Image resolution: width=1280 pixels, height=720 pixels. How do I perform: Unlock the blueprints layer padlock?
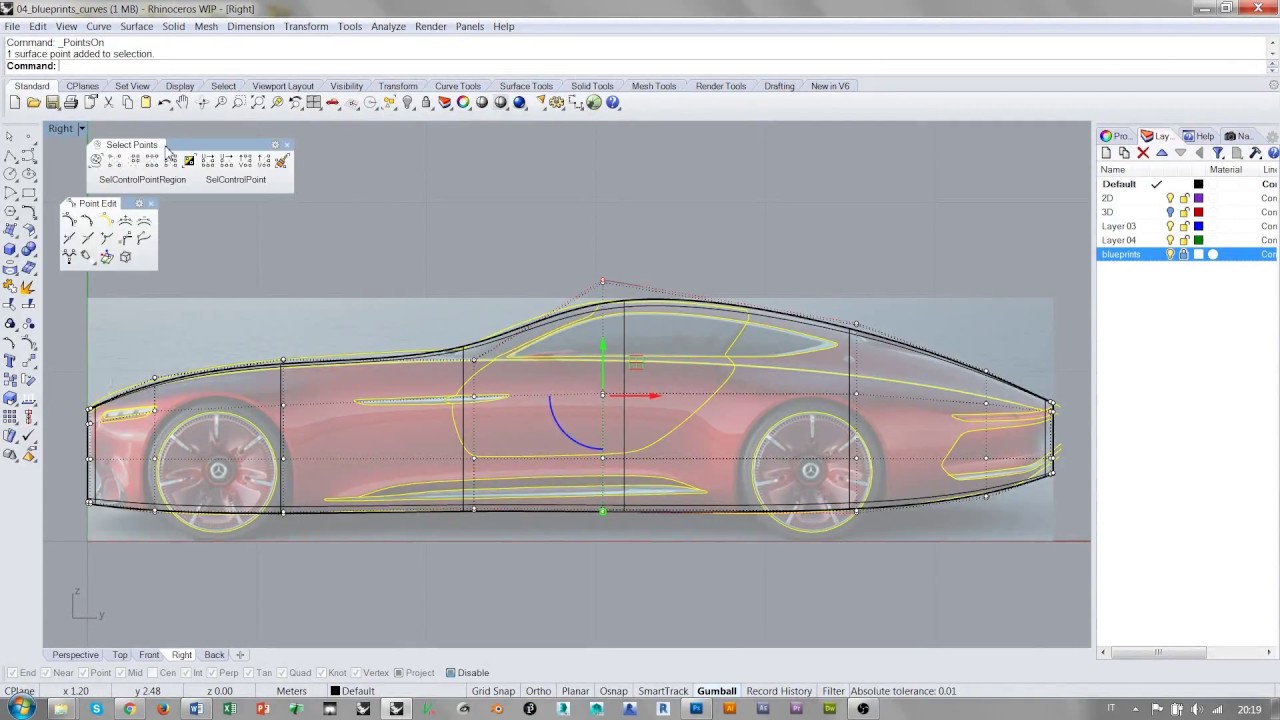[1184, 255]
